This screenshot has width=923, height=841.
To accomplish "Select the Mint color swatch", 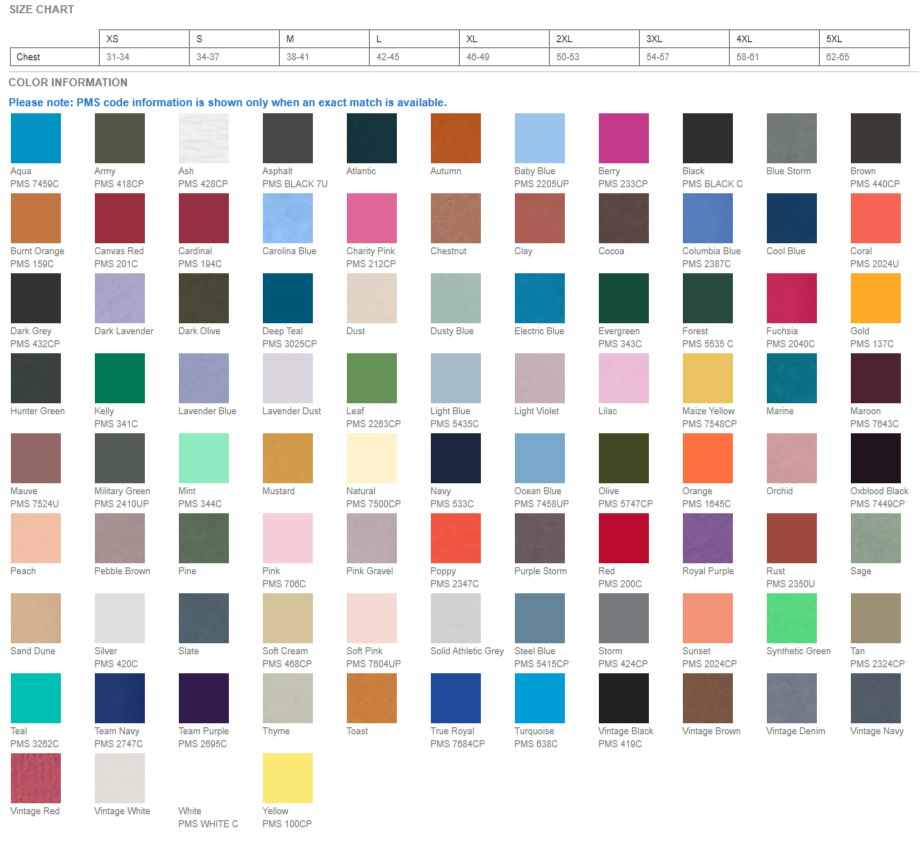I will (x=203, y=458).
